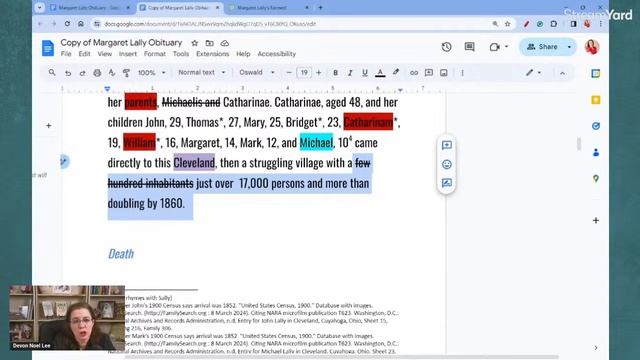Open the Contacts side panel icon
This screenshot has width=640, height=360.
click(x=596, y=153)
